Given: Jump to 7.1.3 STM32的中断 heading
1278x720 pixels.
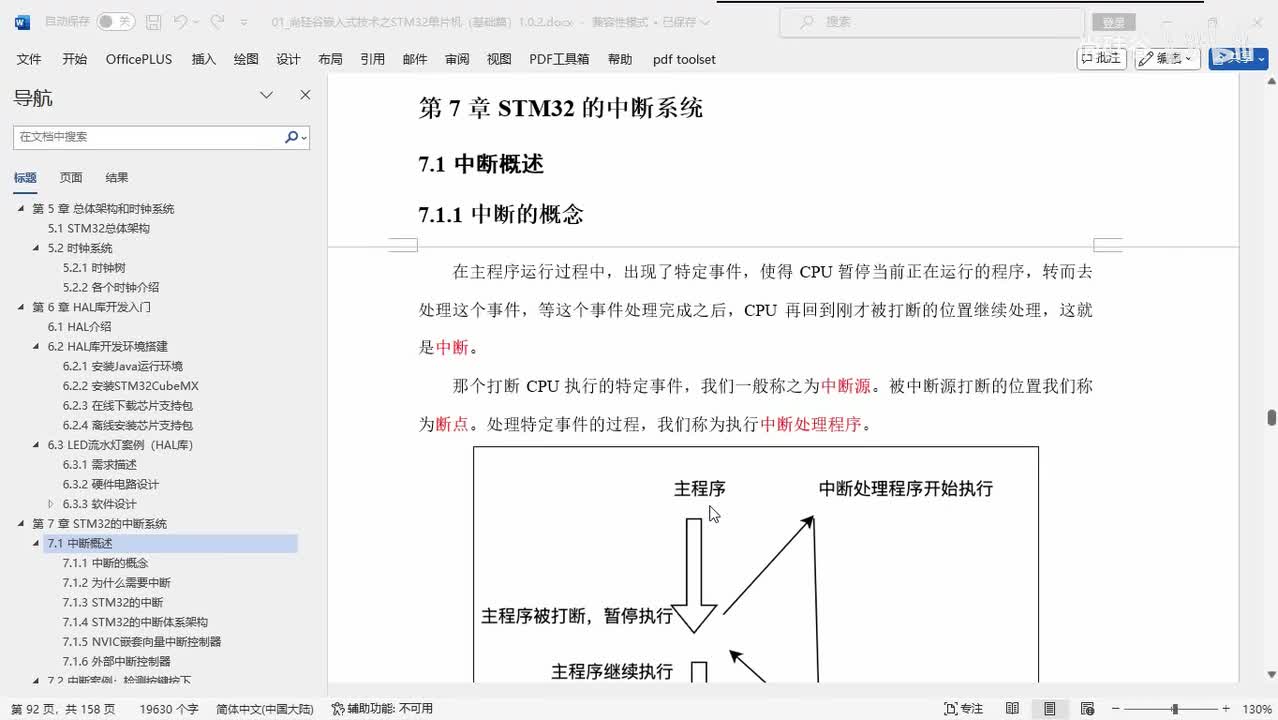Looking at the screenshot, I should pos(113,602).
